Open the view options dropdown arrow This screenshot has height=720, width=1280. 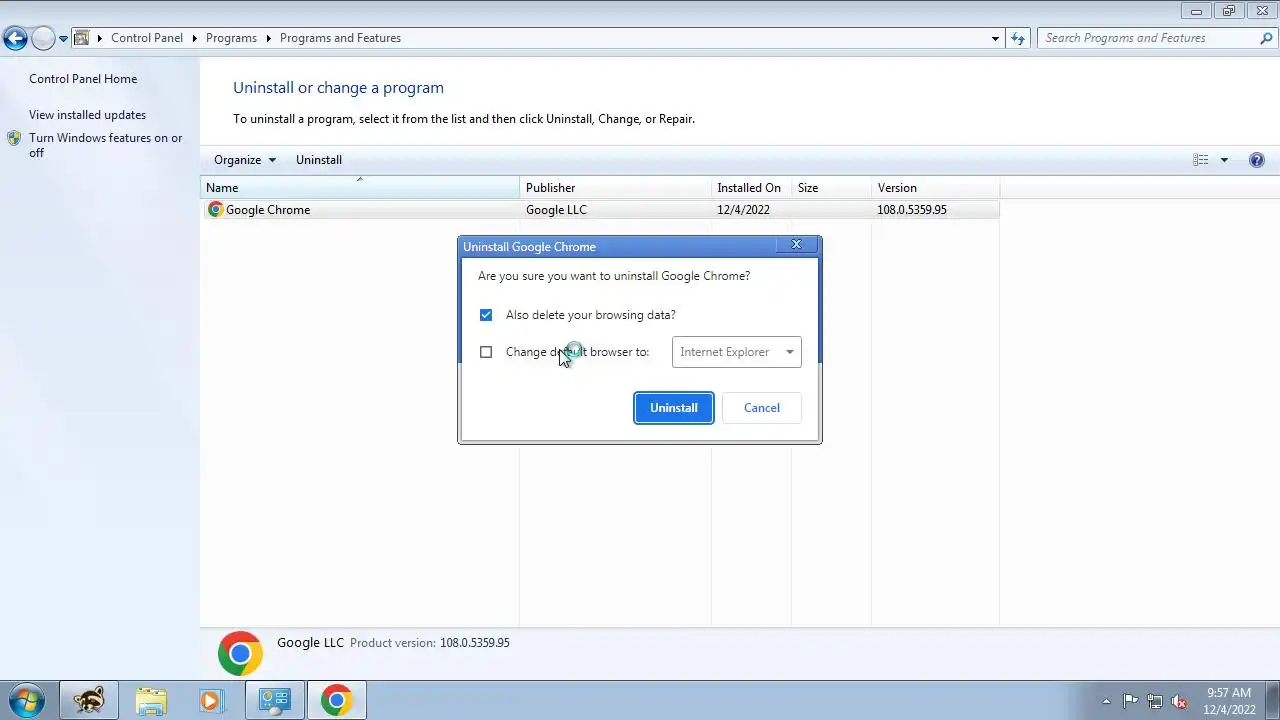tap(1224, 160)
